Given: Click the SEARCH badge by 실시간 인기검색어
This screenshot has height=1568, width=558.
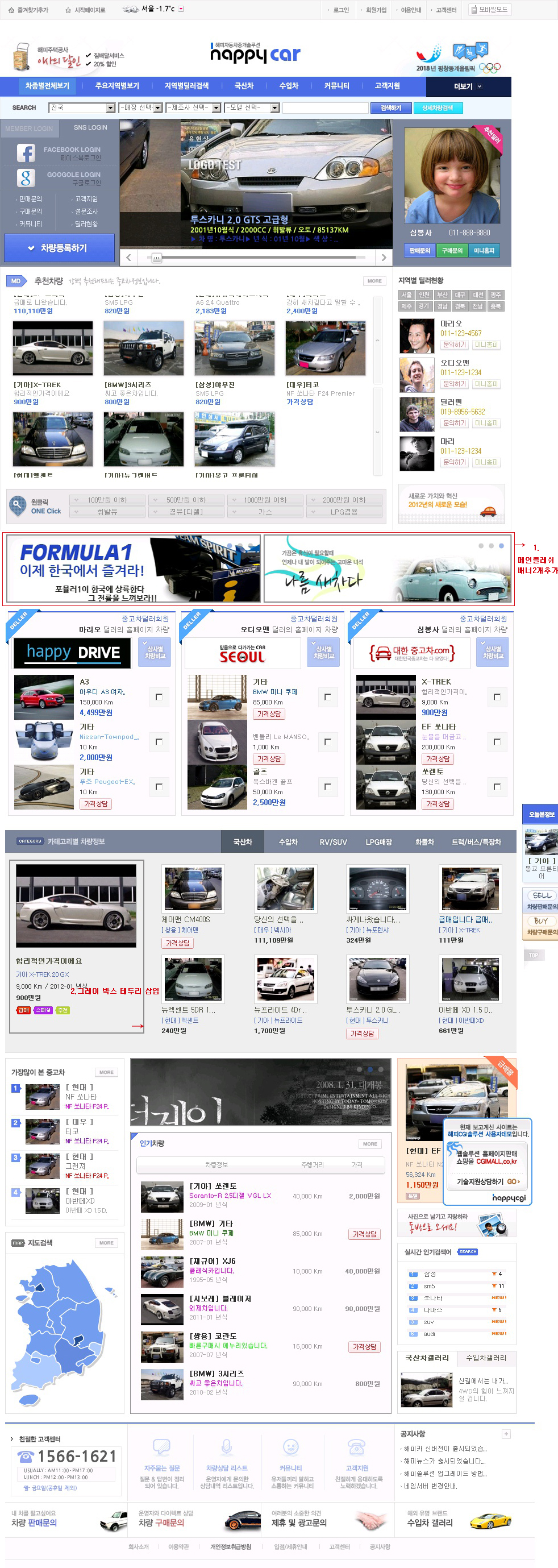Looking at the screenshot, I should coord(467,1252).
